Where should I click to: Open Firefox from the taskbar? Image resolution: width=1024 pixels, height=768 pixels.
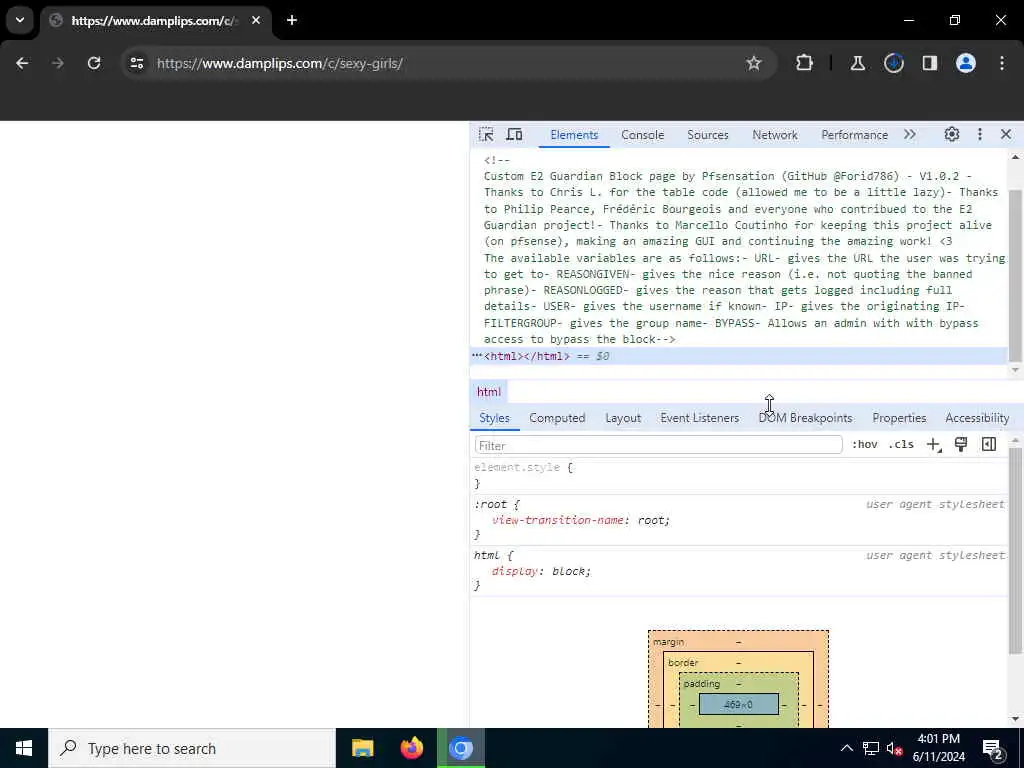(411, 748)
